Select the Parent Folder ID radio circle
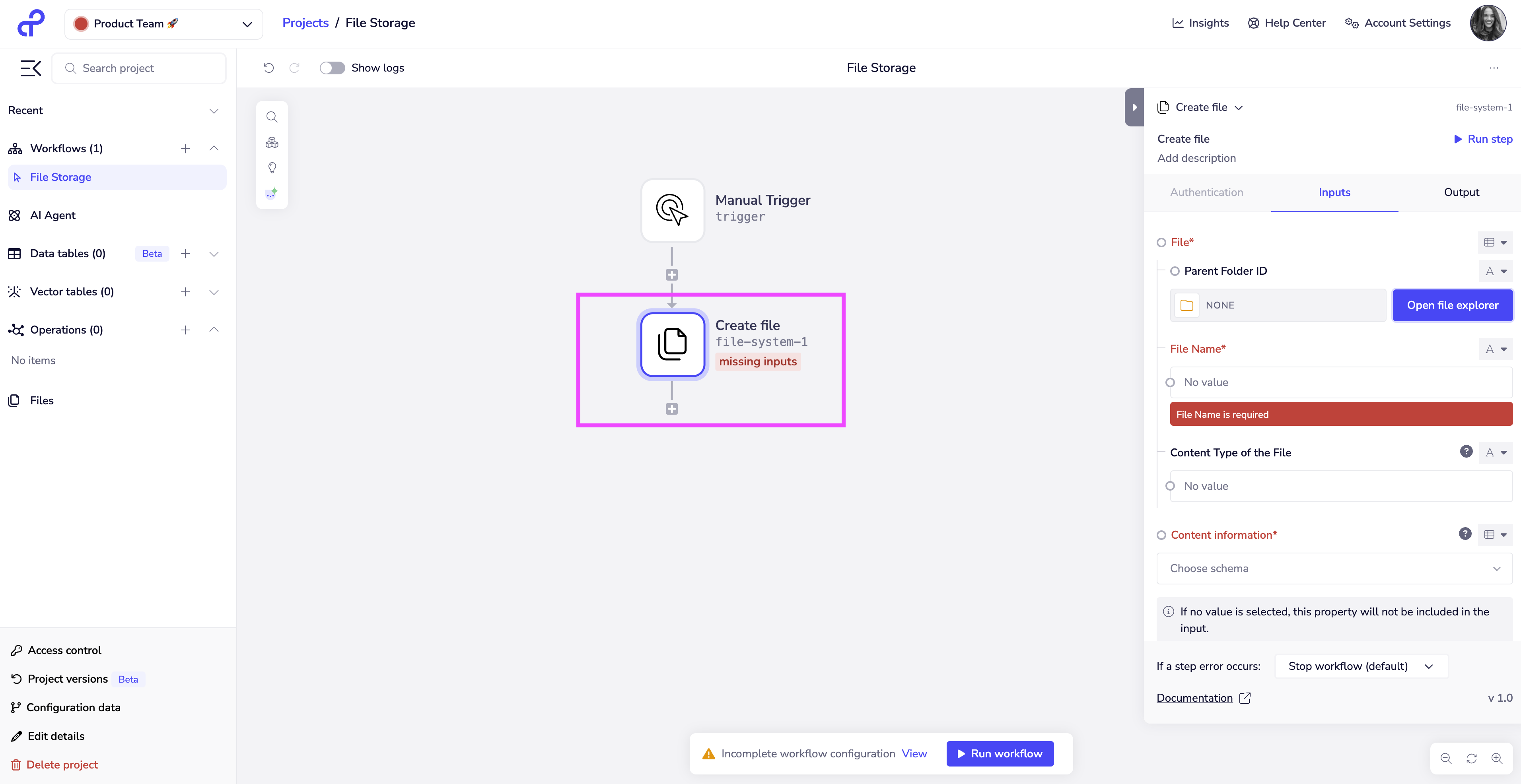1521x784 pixels. click(1175, 271)
